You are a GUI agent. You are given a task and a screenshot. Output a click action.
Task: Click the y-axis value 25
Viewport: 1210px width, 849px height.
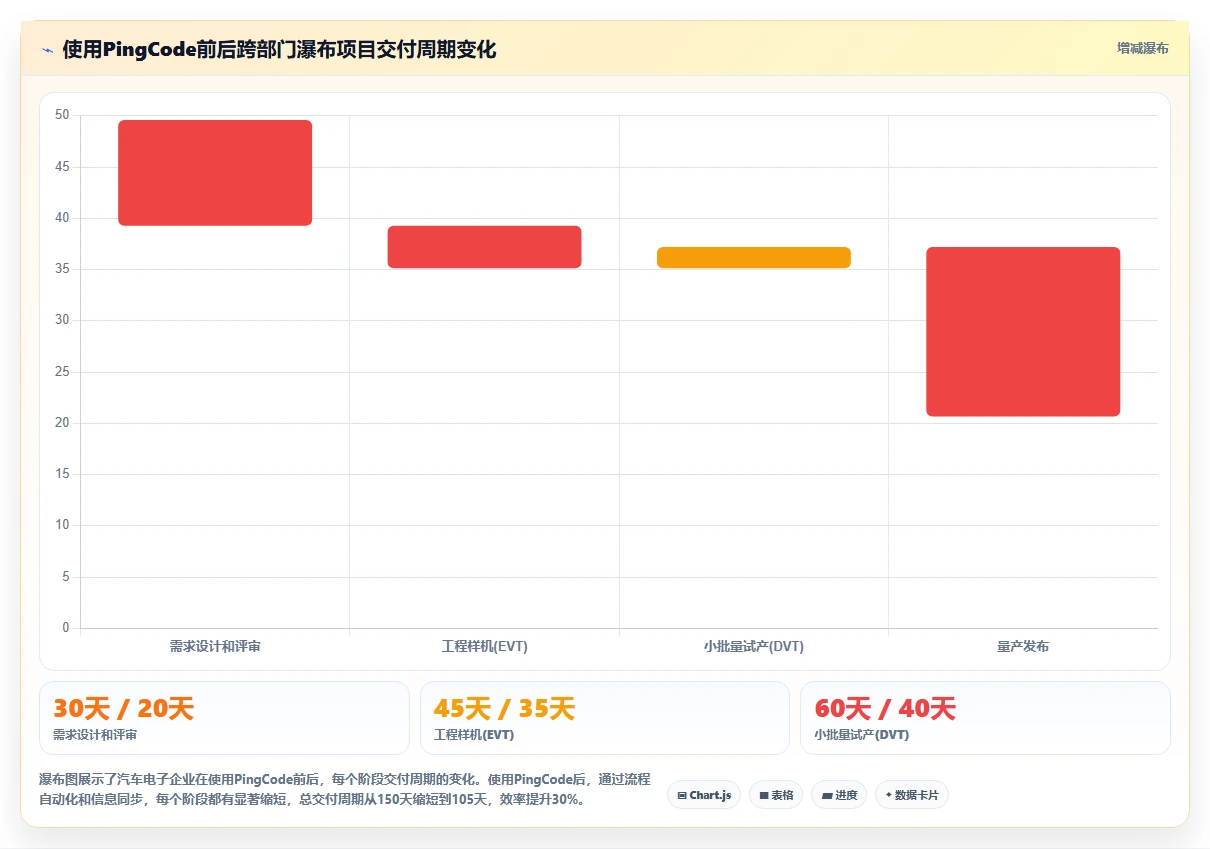[x=62, y=372]
